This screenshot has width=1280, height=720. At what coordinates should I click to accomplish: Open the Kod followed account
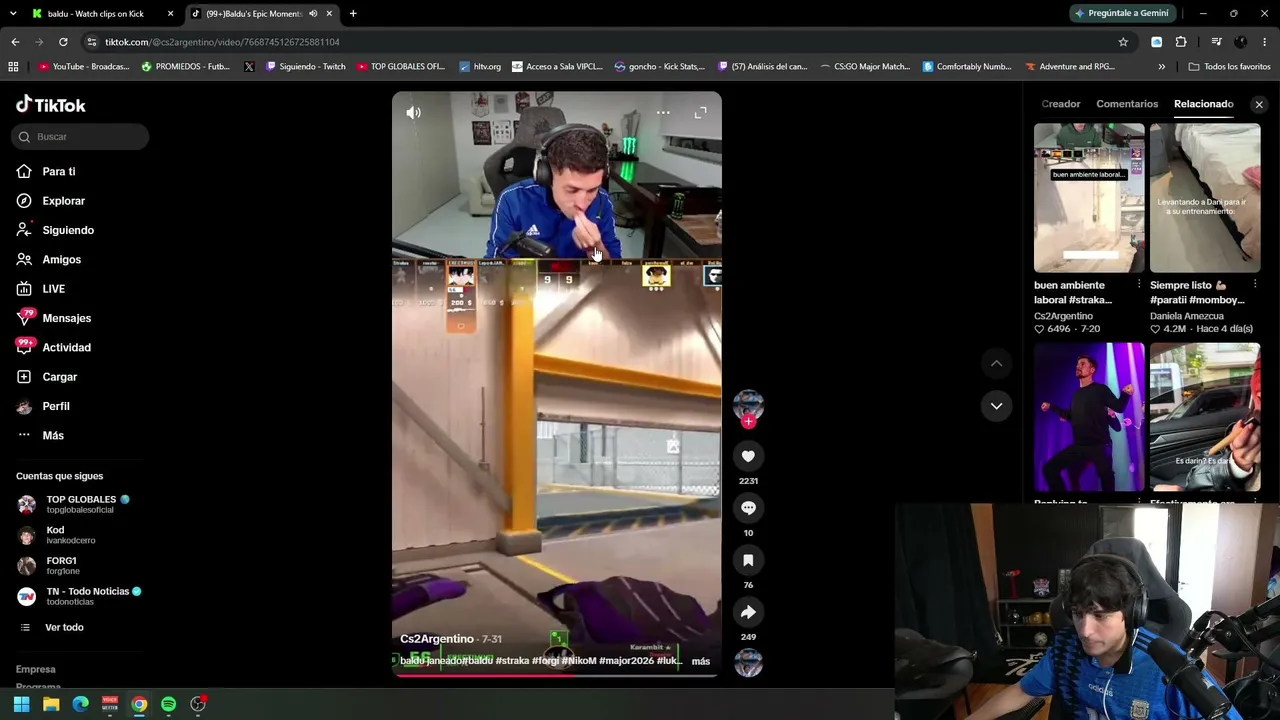point(70,535)
